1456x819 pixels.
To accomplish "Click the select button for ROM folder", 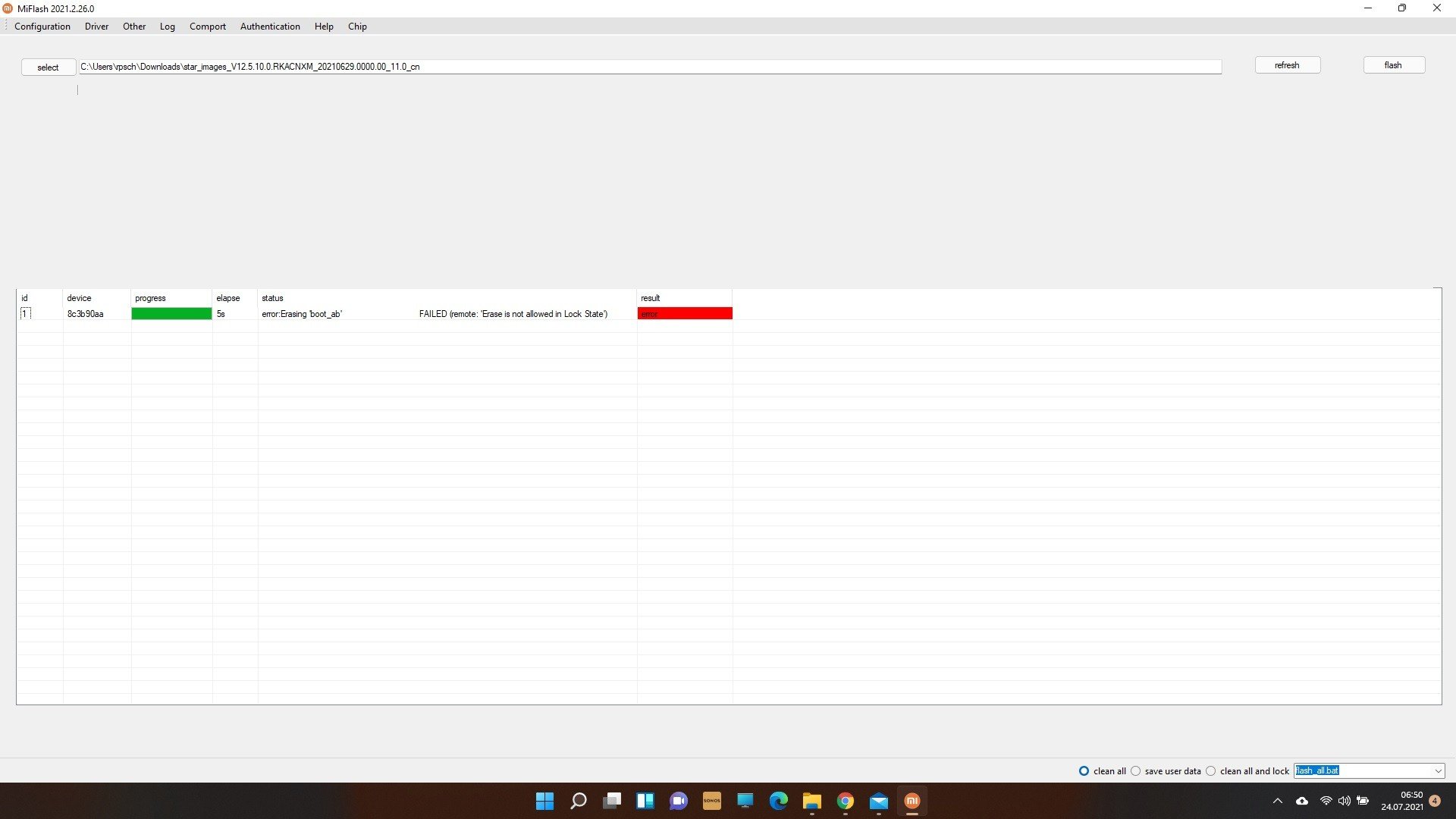I will [x=48, y=67].
